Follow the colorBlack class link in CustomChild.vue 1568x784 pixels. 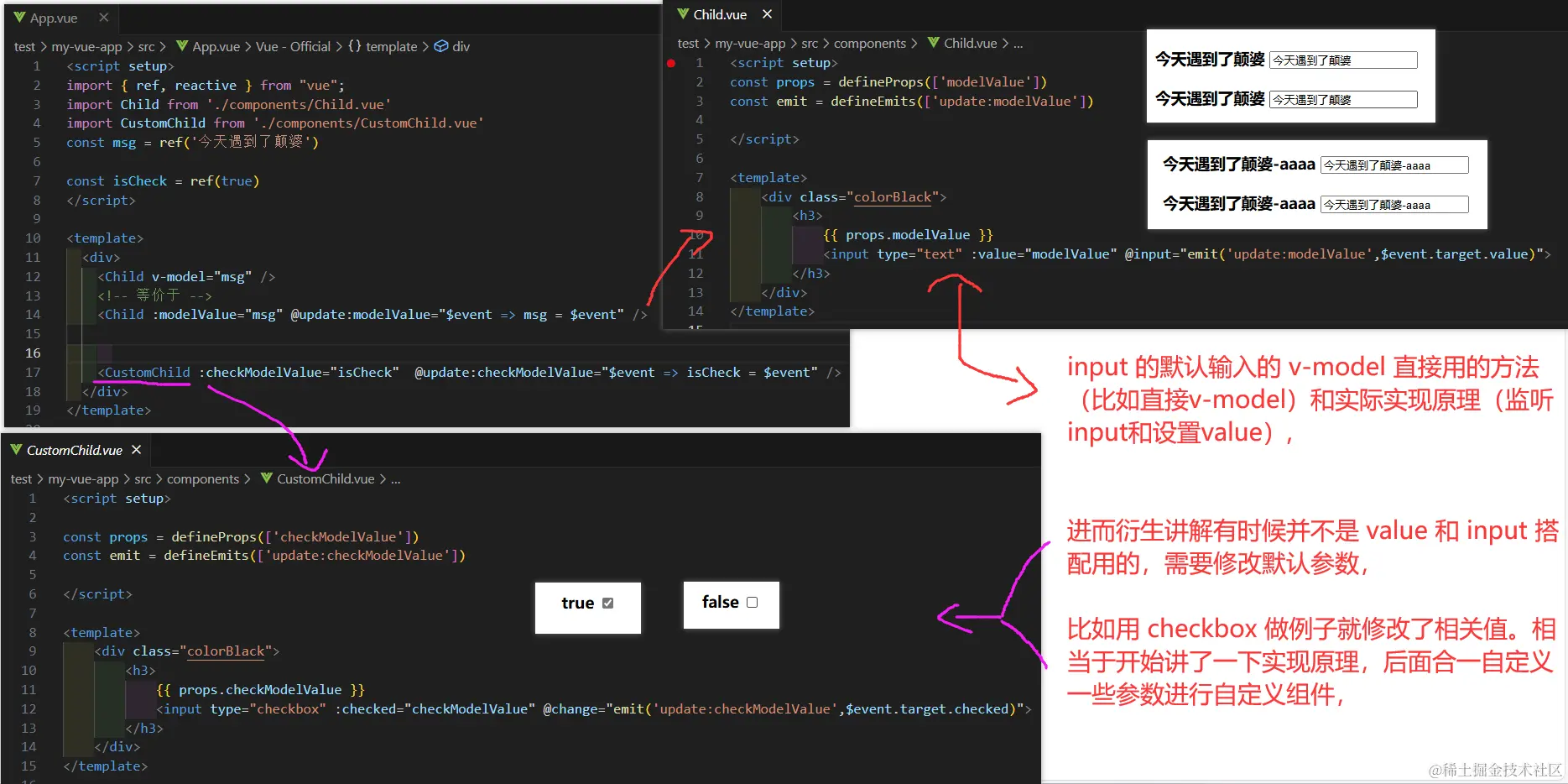pos(226,651)
